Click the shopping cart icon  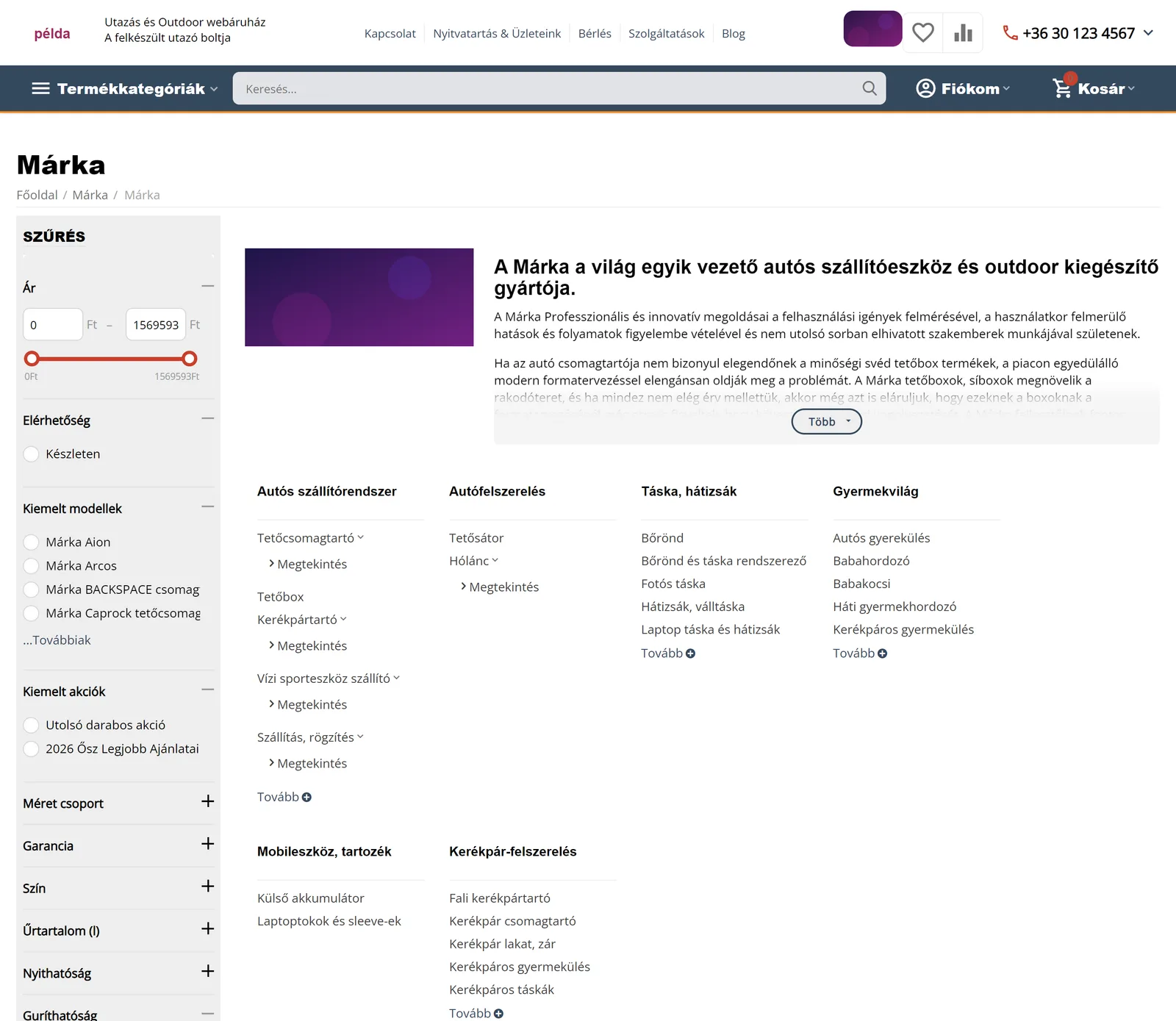tap(1062, 88)
